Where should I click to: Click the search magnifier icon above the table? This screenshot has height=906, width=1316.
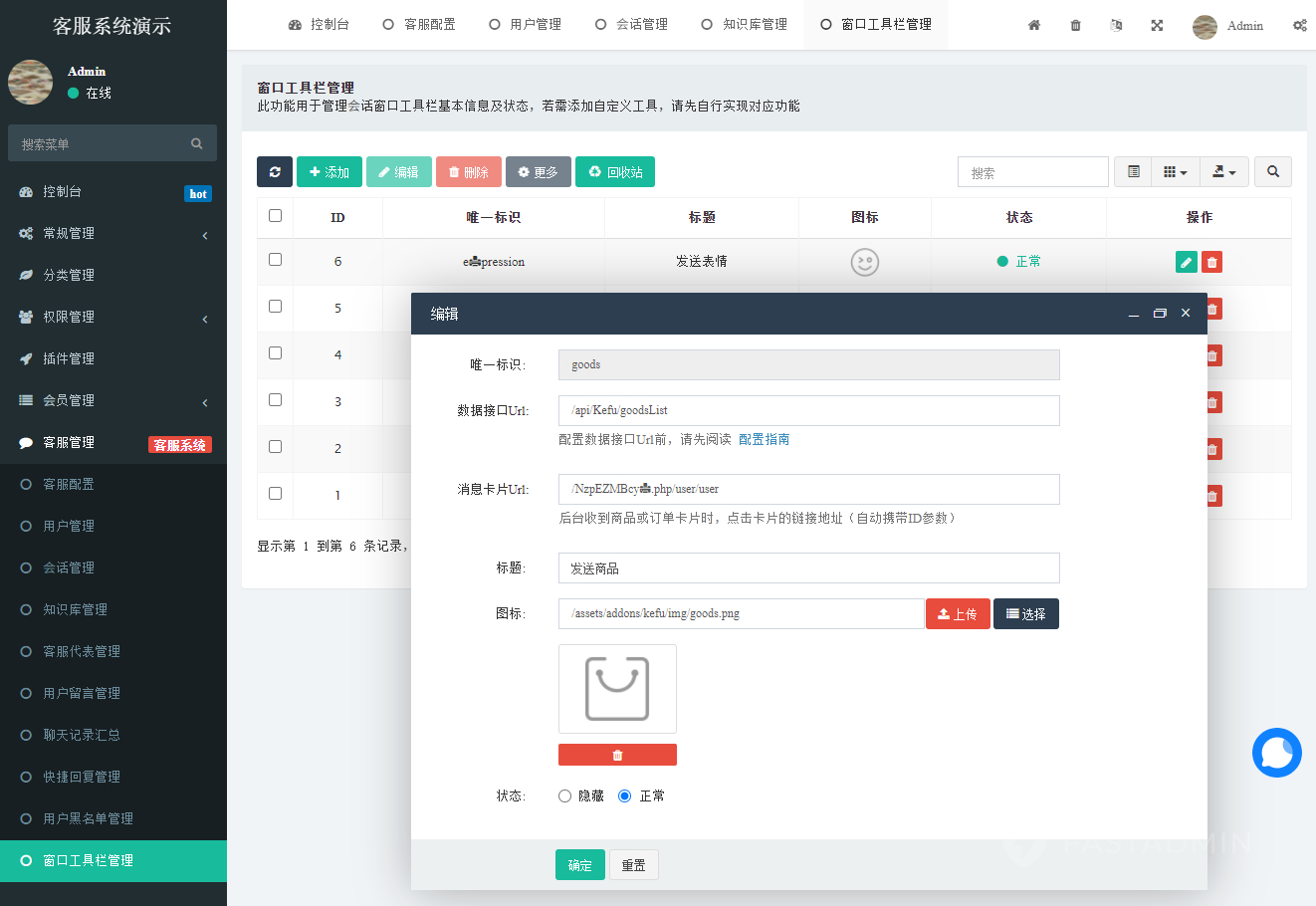(1272, 171)
